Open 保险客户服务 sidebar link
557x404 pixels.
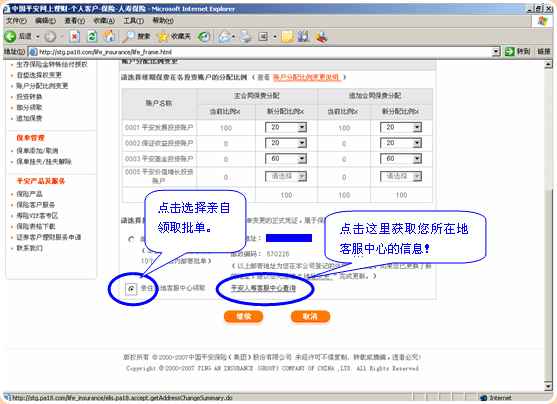tap(36, 205)
